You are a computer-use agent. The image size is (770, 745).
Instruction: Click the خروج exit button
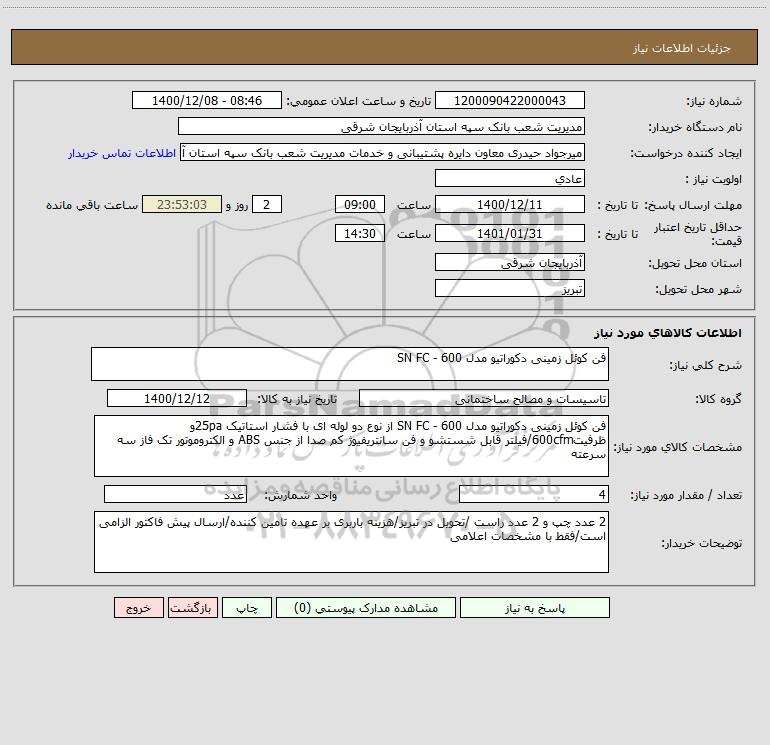(x=138, y=608)
